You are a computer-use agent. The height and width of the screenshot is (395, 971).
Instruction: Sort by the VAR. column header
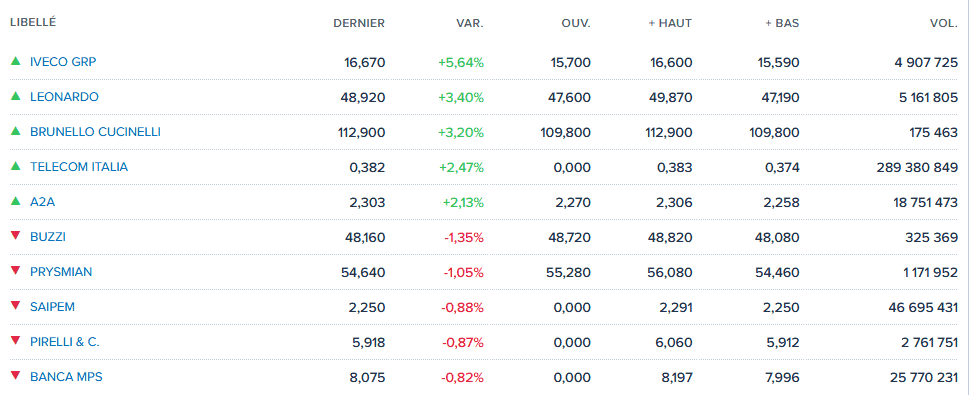[x=470, y=24]
